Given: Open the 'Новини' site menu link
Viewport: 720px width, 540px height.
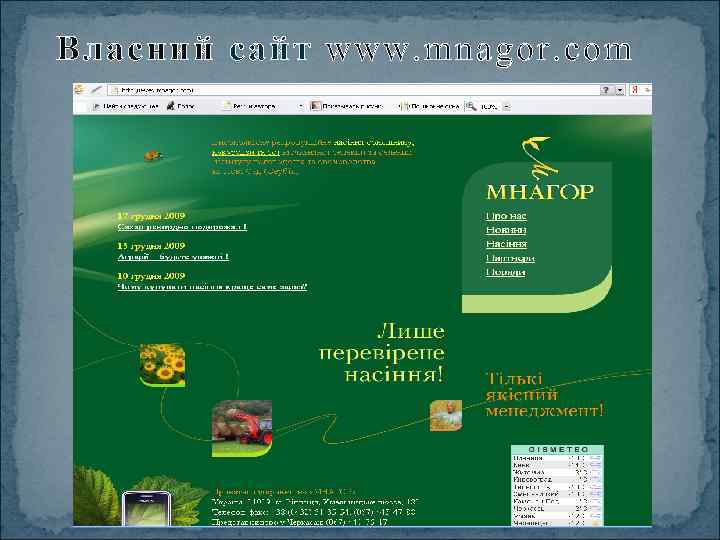Looking at the screenshot, I should 506,230.
